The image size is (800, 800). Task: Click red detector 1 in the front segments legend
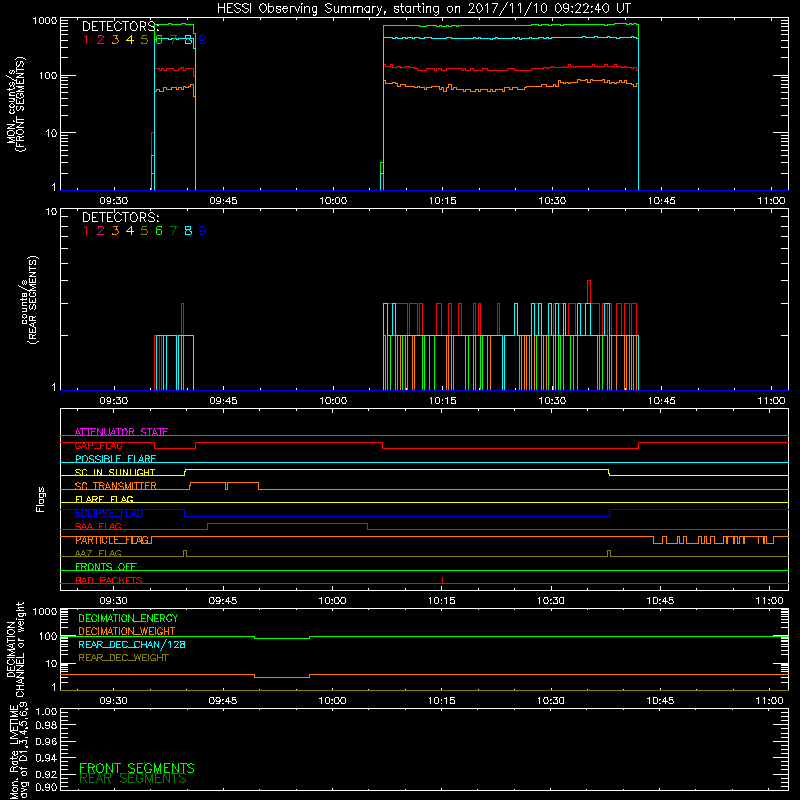pyautogui.click(x=86, y=40)
